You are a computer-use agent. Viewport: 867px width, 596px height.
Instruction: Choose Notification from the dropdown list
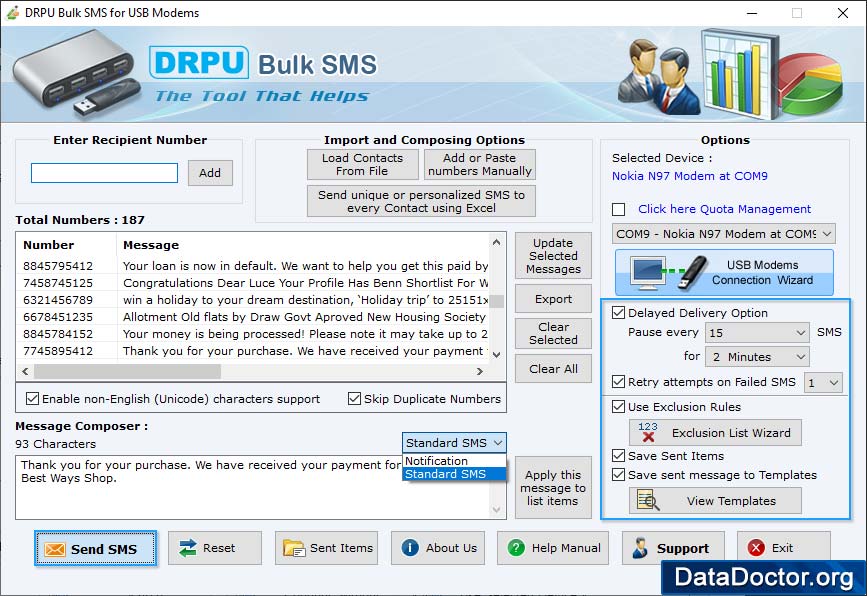pyautogui.click(x=454, y=461)
